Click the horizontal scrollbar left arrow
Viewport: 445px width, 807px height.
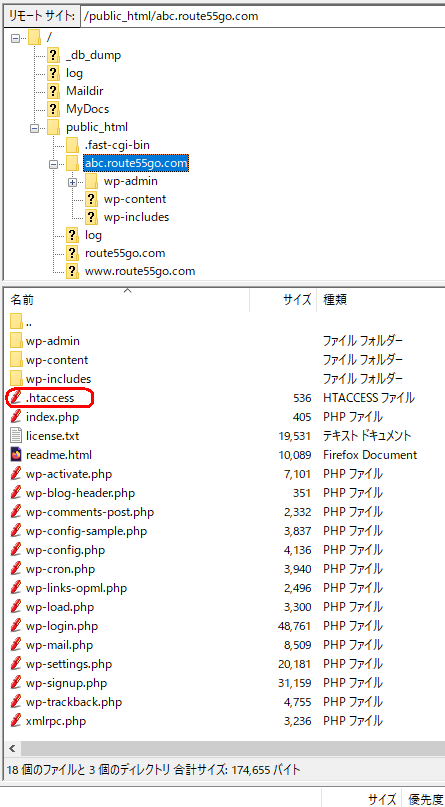click(12, 748)
